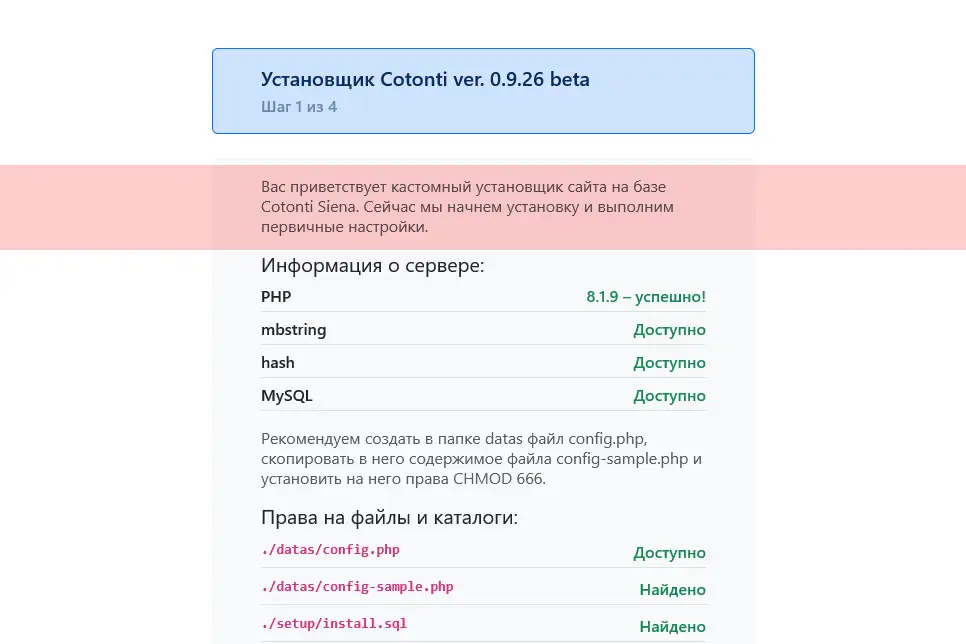
Task: Click the "Доступно" status next to mbstring
Action: (x=669, y=329)
